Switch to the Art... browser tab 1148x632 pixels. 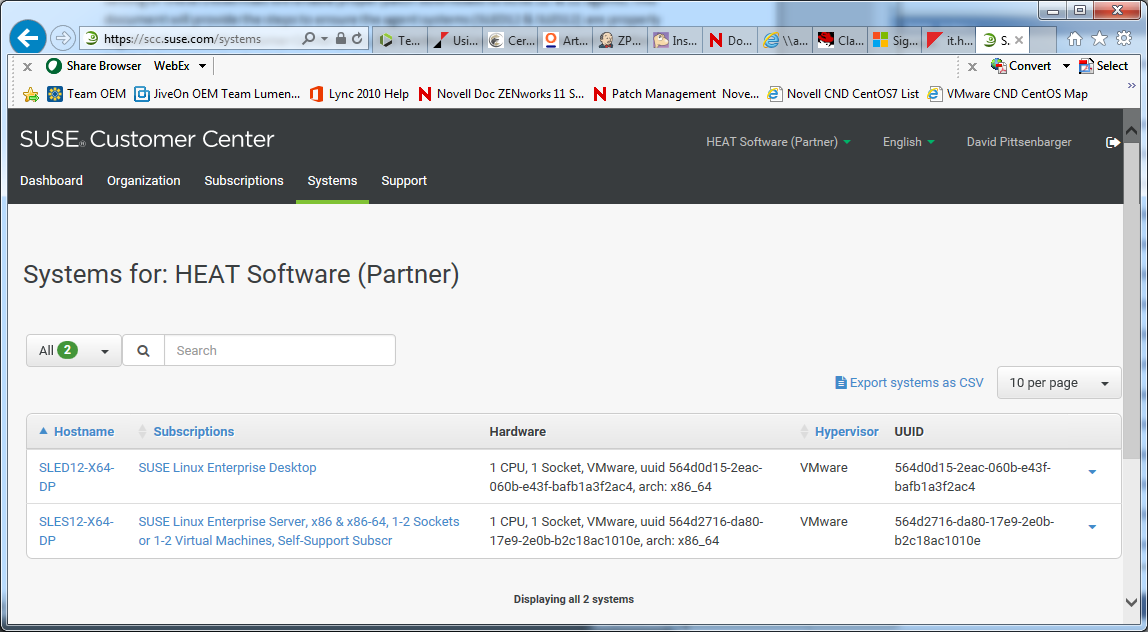click(x=565, y=40)
